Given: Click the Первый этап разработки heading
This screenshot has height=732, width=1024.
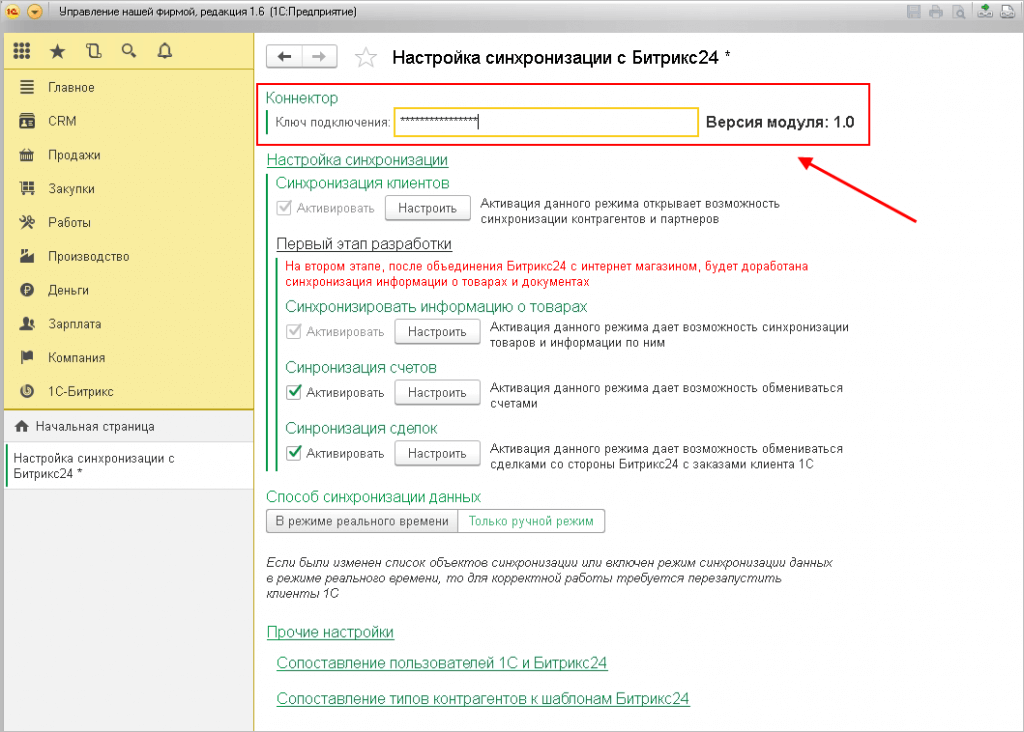Looking at the screenshot, I should click(x=364, y=244).
